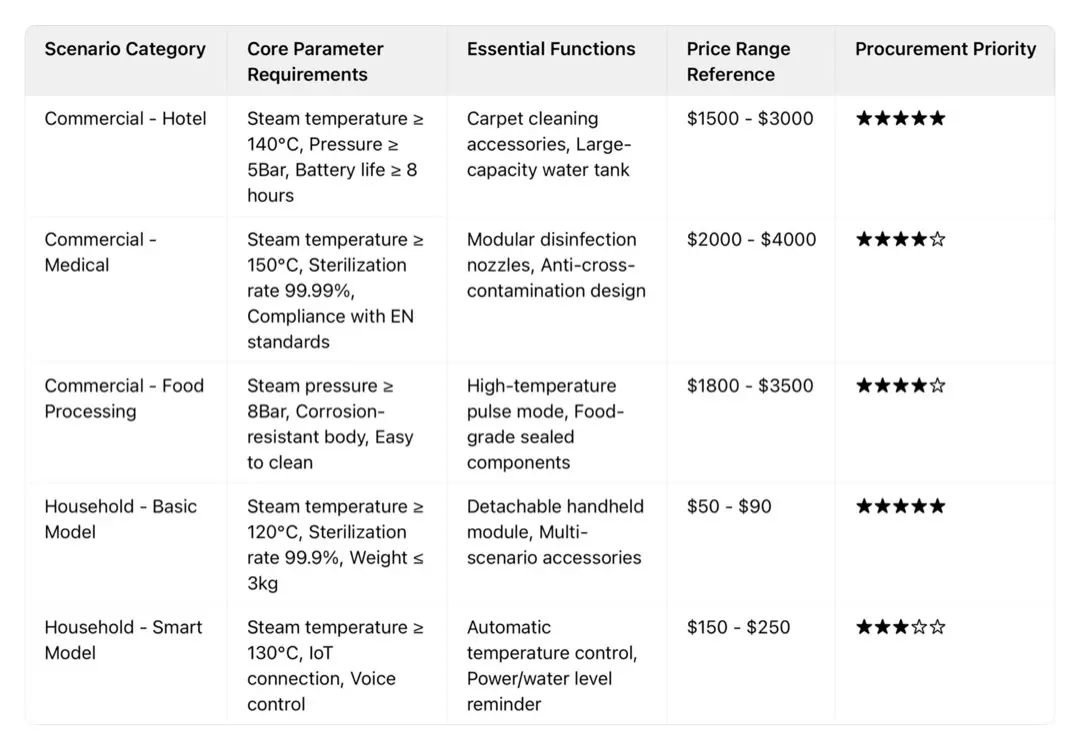Click the star rating in Commercial - Medical row
The width and height of the screenshot is (1080, 743).
(900, 240)
